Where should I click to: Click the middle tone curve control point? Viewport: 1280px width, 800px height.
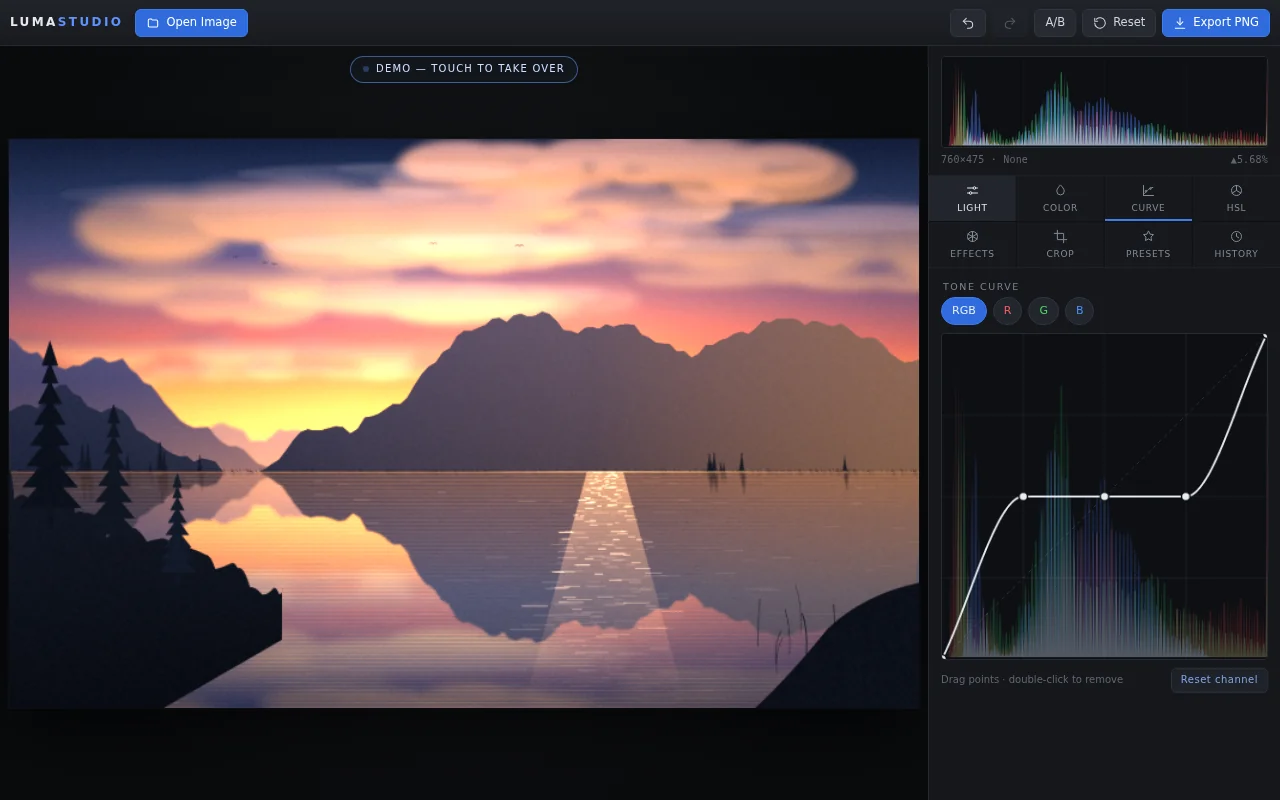click(1104, 496)
